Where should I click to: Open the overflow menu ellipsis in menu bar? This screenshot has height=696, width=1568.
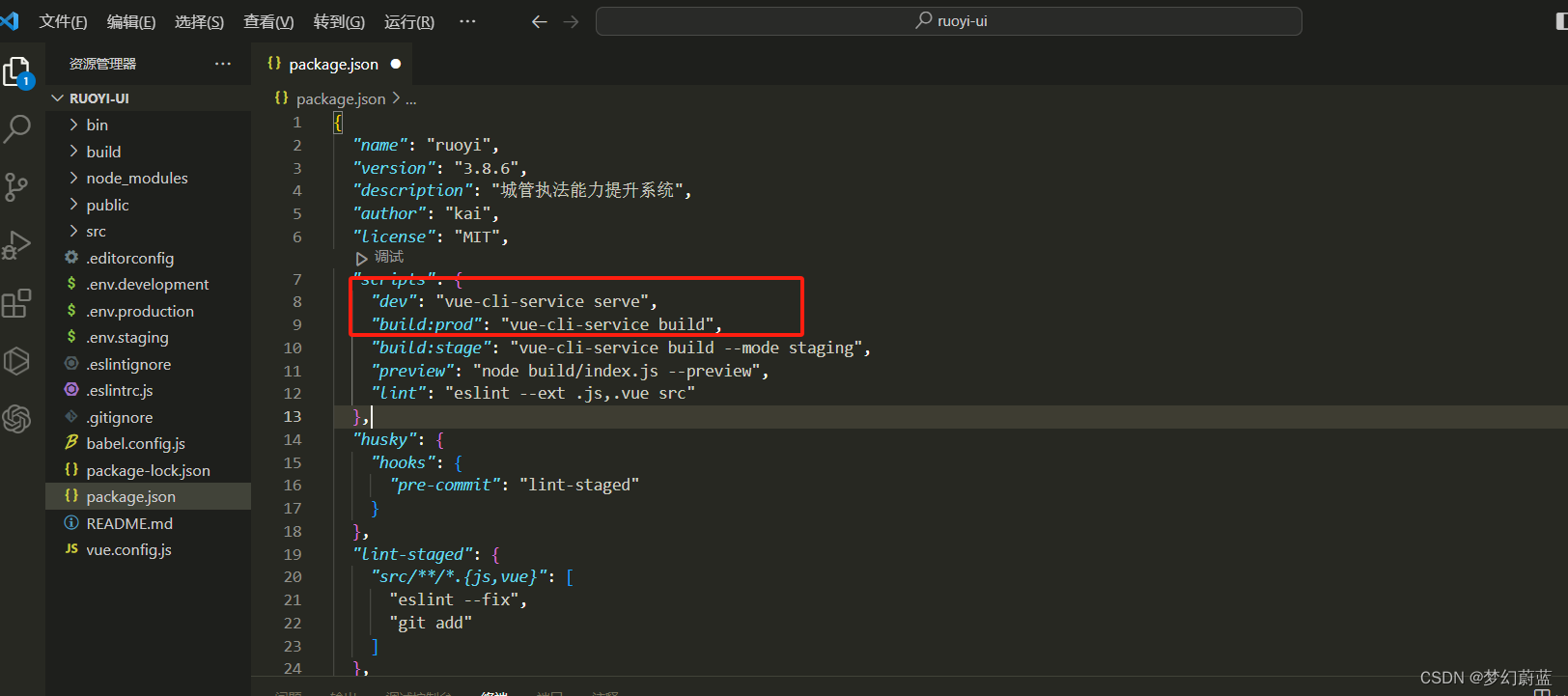[467, 21]
